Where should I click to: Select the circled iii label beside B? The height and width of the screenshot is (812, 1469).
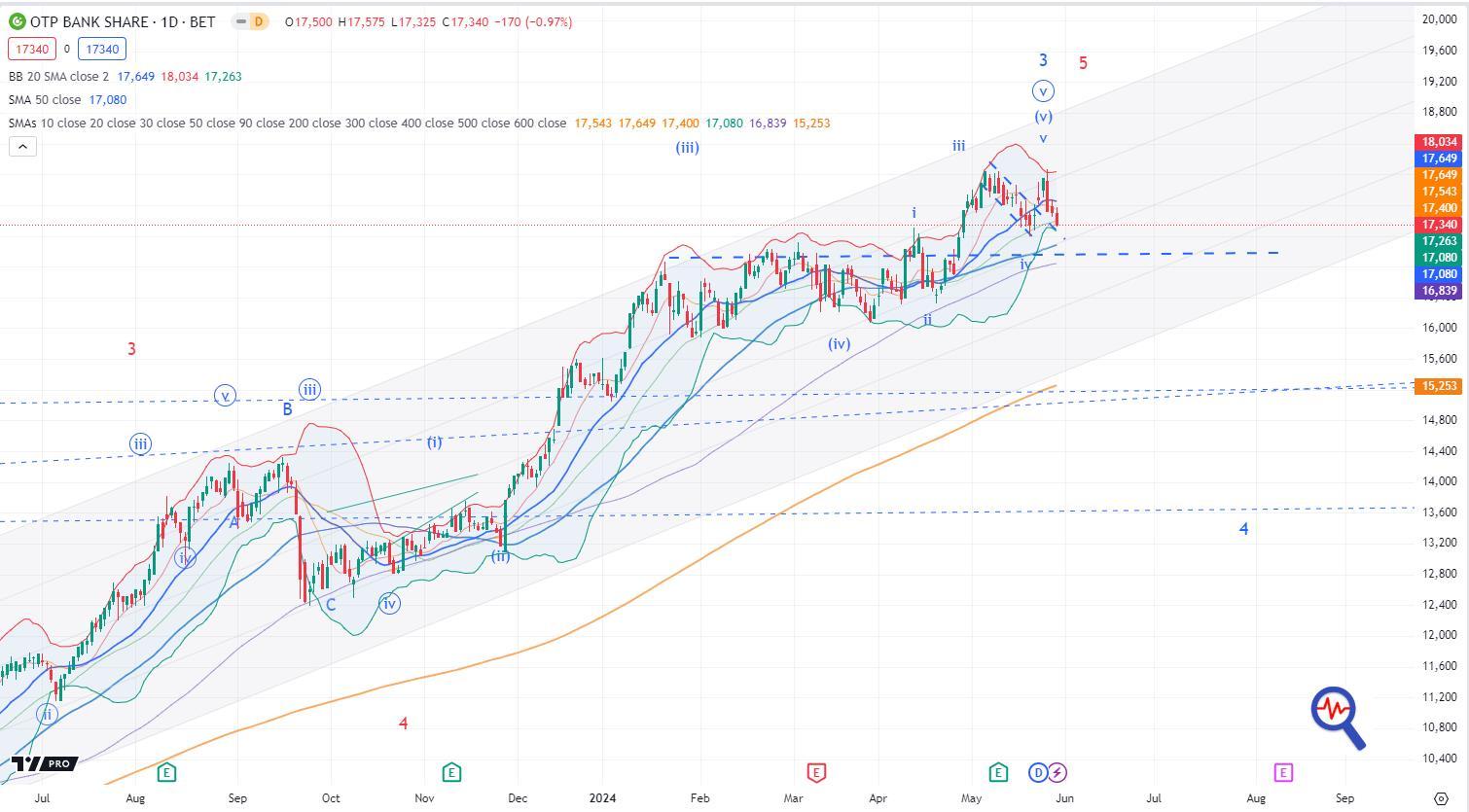click(309, 389)
